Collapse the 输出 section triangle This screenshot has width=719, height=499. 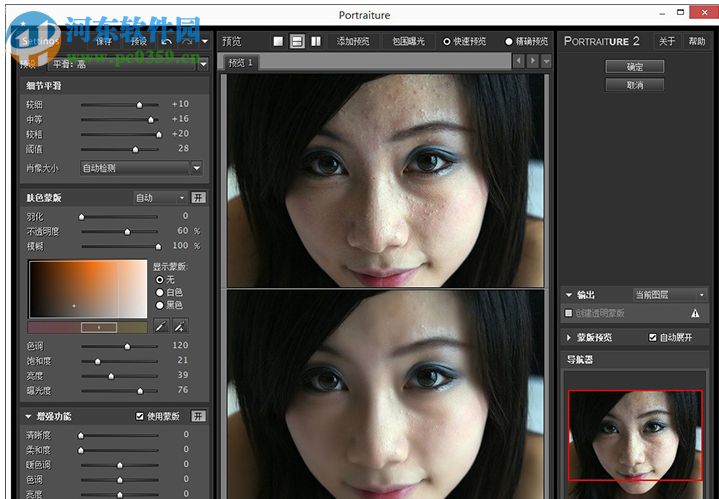click(x=569, y=295)
